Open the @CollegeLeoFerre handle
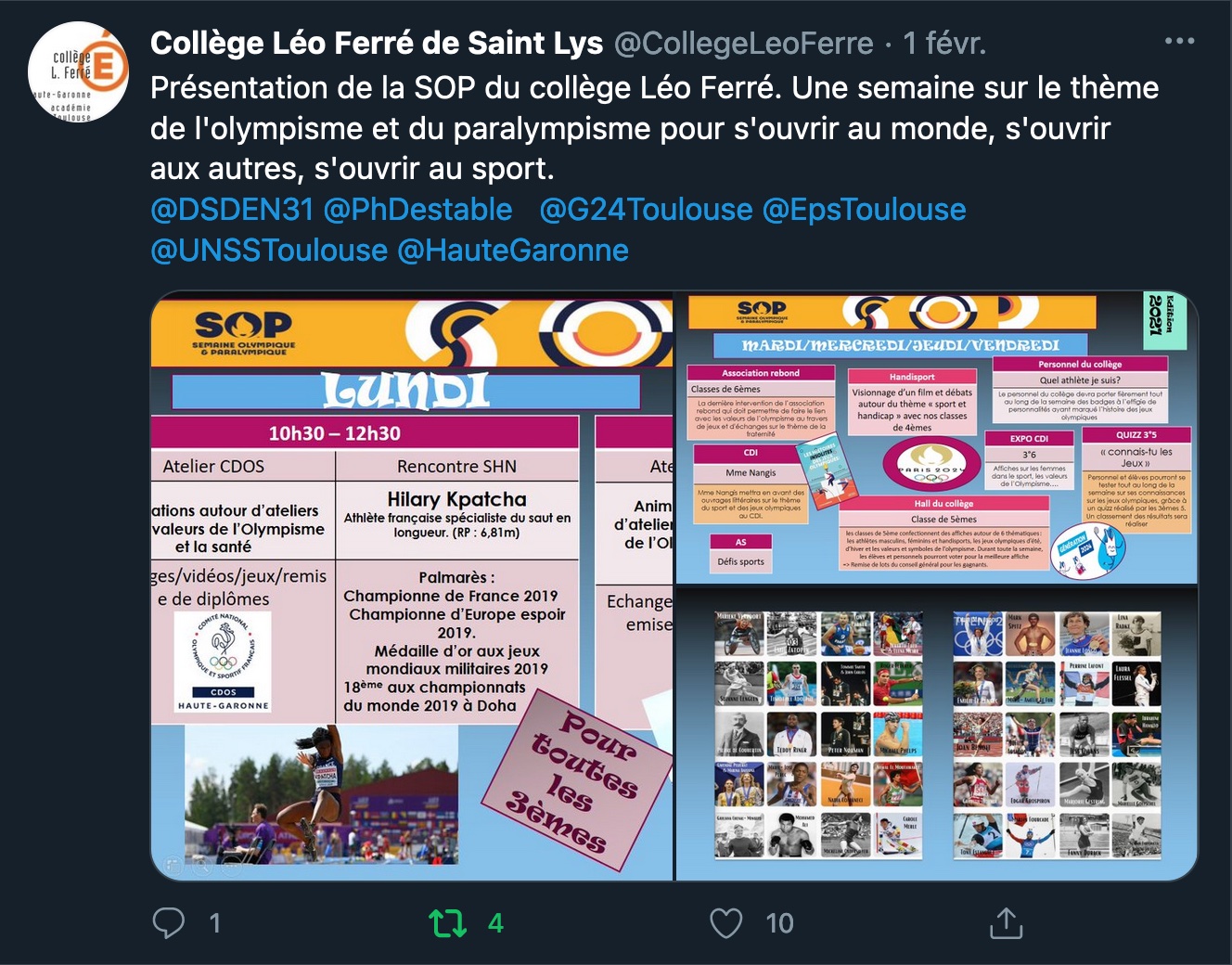The width and height of the screenshot is (1232, 965). click(x=744, y=43)
